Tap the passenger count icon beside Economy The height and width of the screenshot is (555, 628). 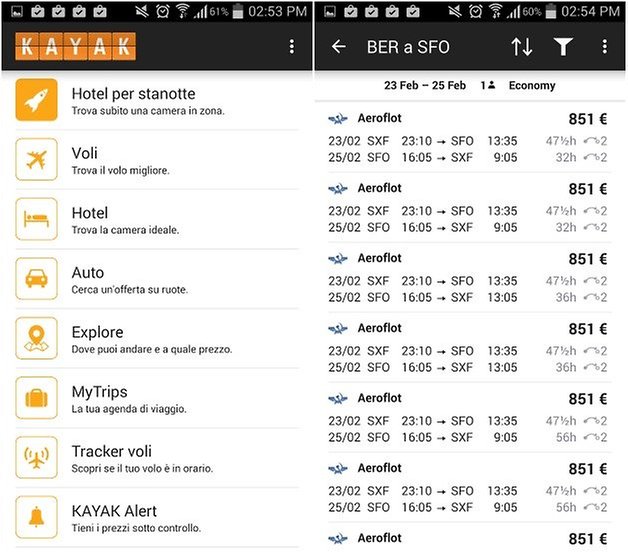click(488, 85)
